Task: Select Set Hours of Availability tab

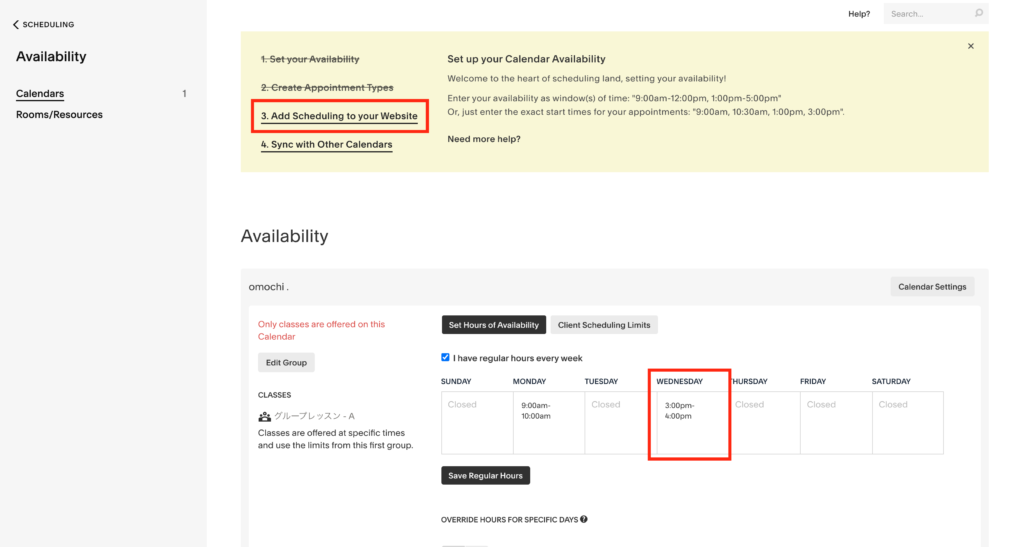Action: click(494, 325)
